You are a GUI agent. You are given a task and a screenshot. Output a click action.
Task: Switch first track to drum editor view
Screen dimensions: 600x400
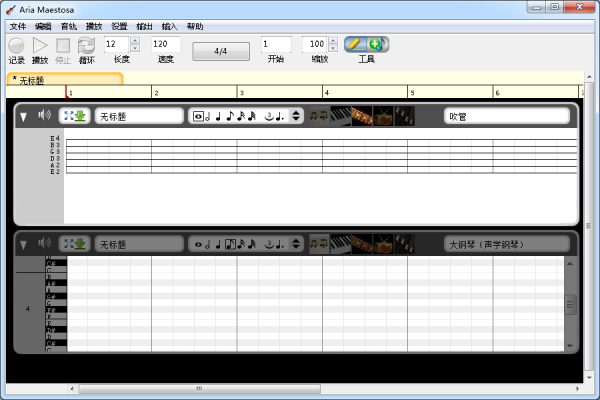[x=382, y=116]
